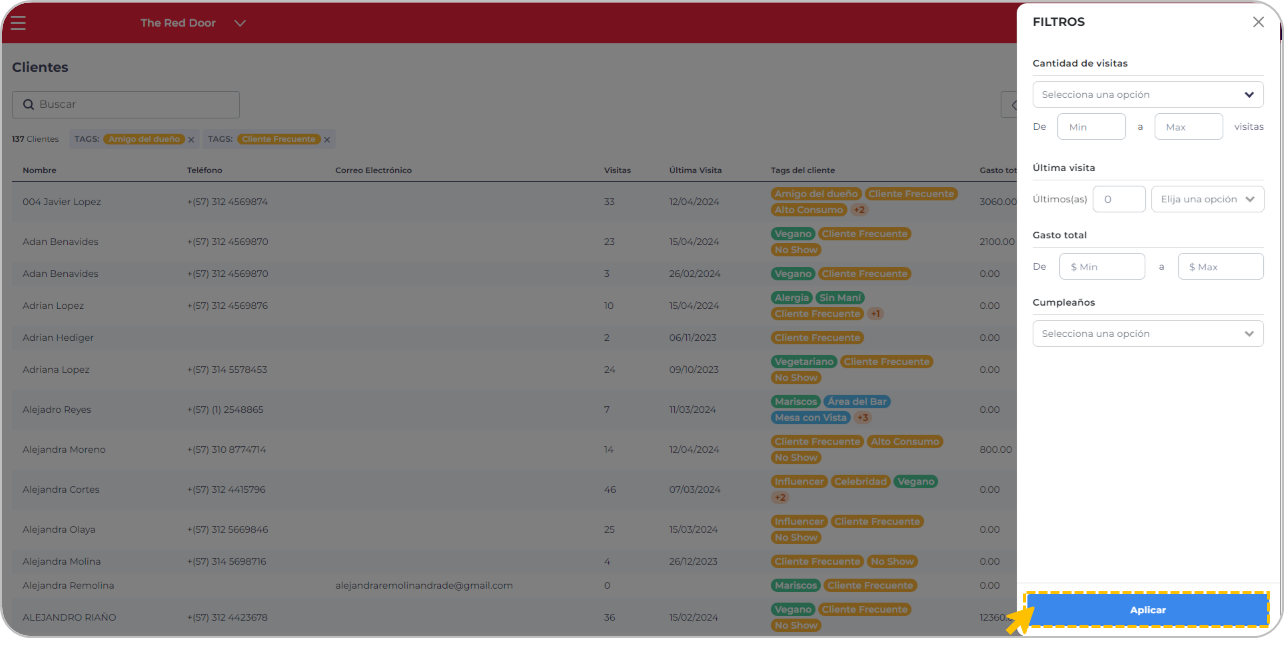Viewport: 1284px width, 645px height.
Task: Click phone +(57) 314 5578453
Action: click(227, 370)
